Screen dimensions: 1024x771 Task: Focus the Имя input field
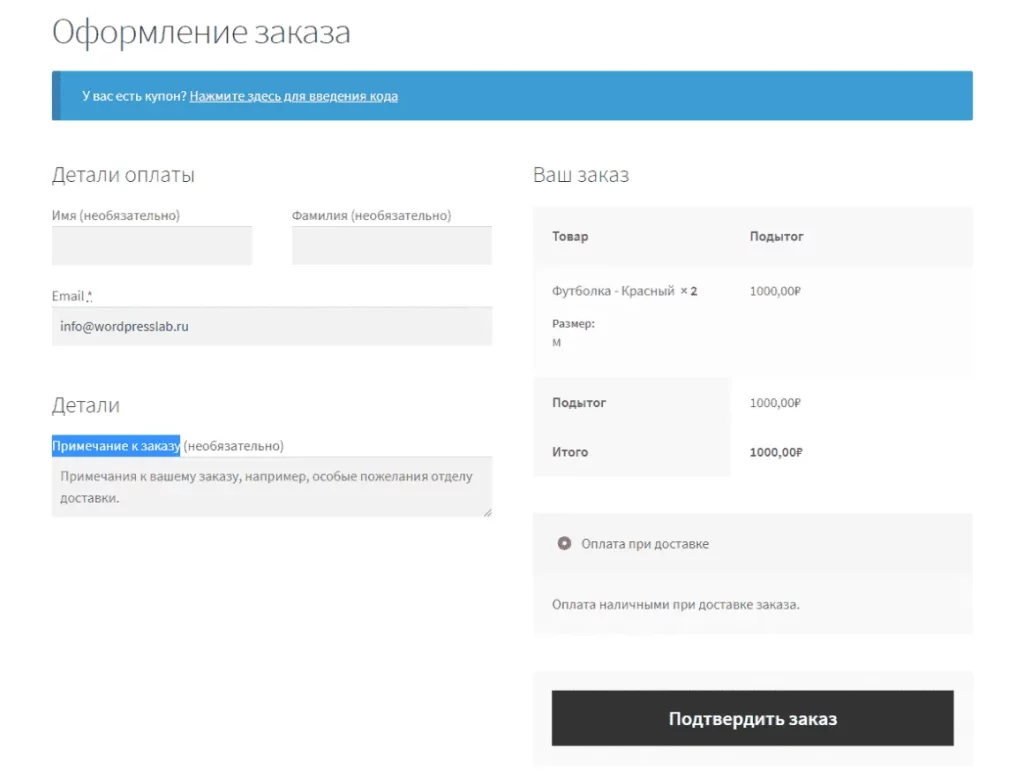tap(152, 246)
